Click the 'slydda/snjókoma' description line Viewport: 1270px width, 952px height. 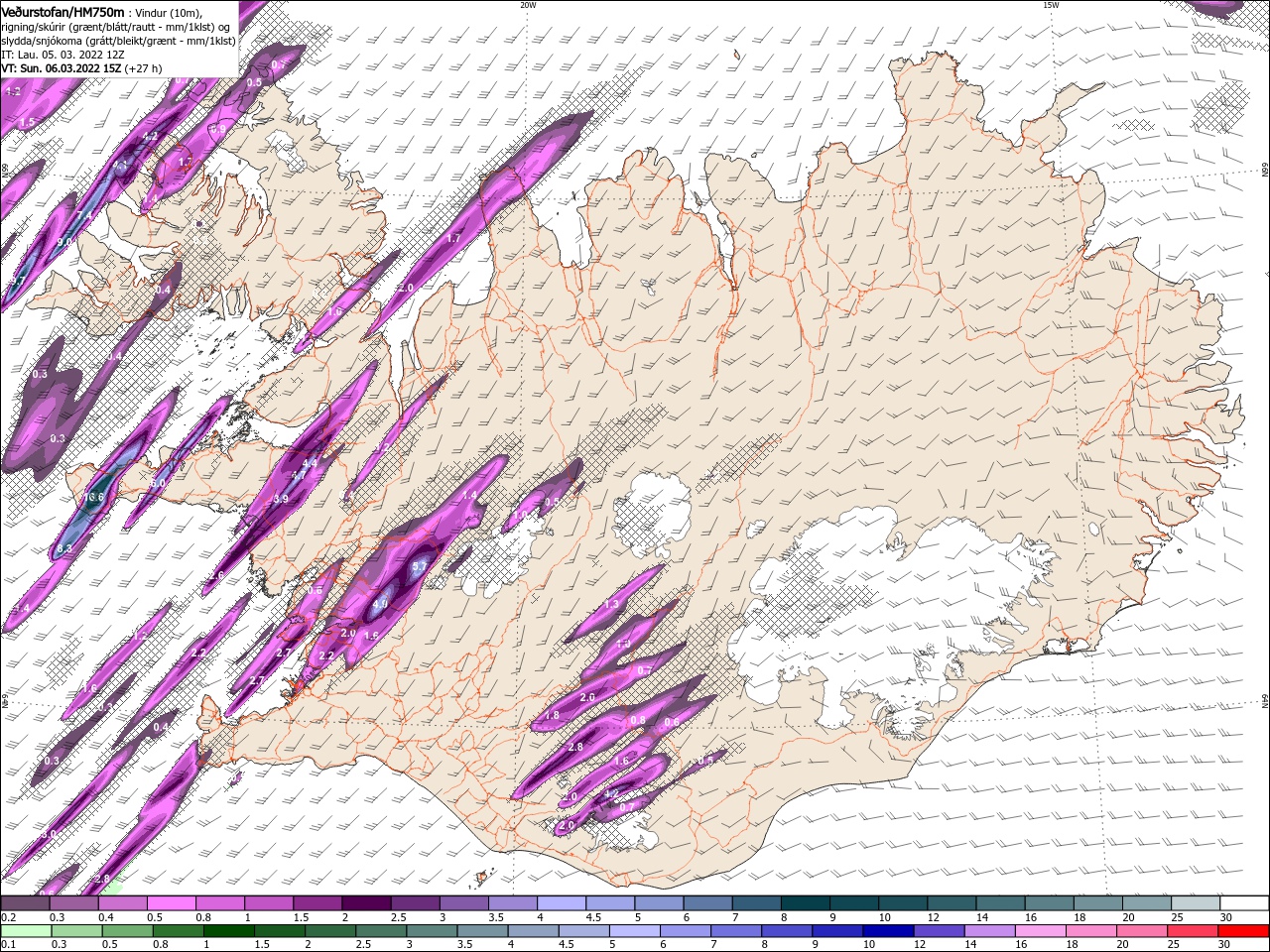coord(118,40)
